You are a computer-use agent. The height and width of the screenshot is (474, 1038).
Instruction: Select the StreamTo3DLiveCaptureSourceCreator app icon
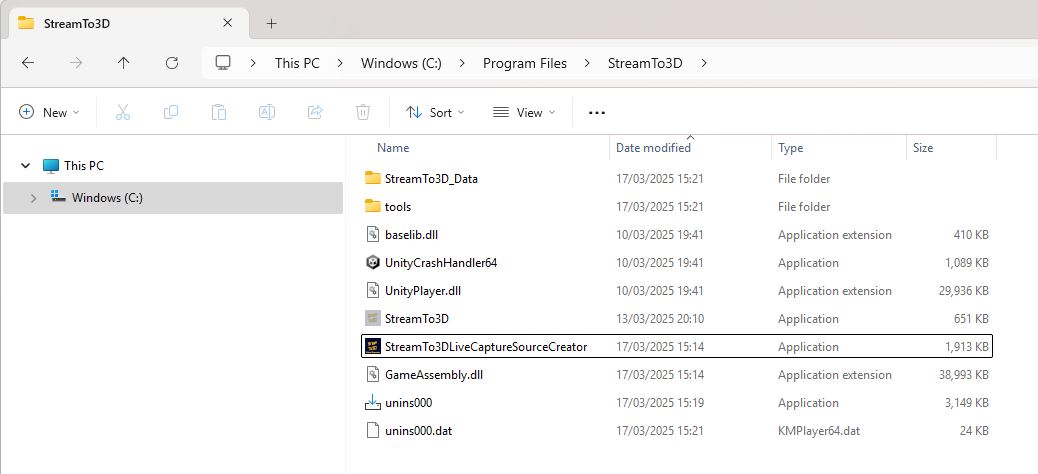[373, 346]
